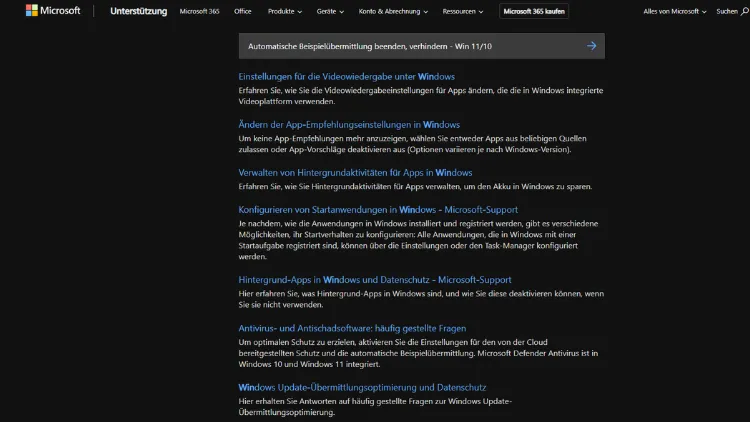750x422 pixels.
Task: Open Ändern der App-Empfehlungseinstellungen in Windows
Action: coord(349,124)
